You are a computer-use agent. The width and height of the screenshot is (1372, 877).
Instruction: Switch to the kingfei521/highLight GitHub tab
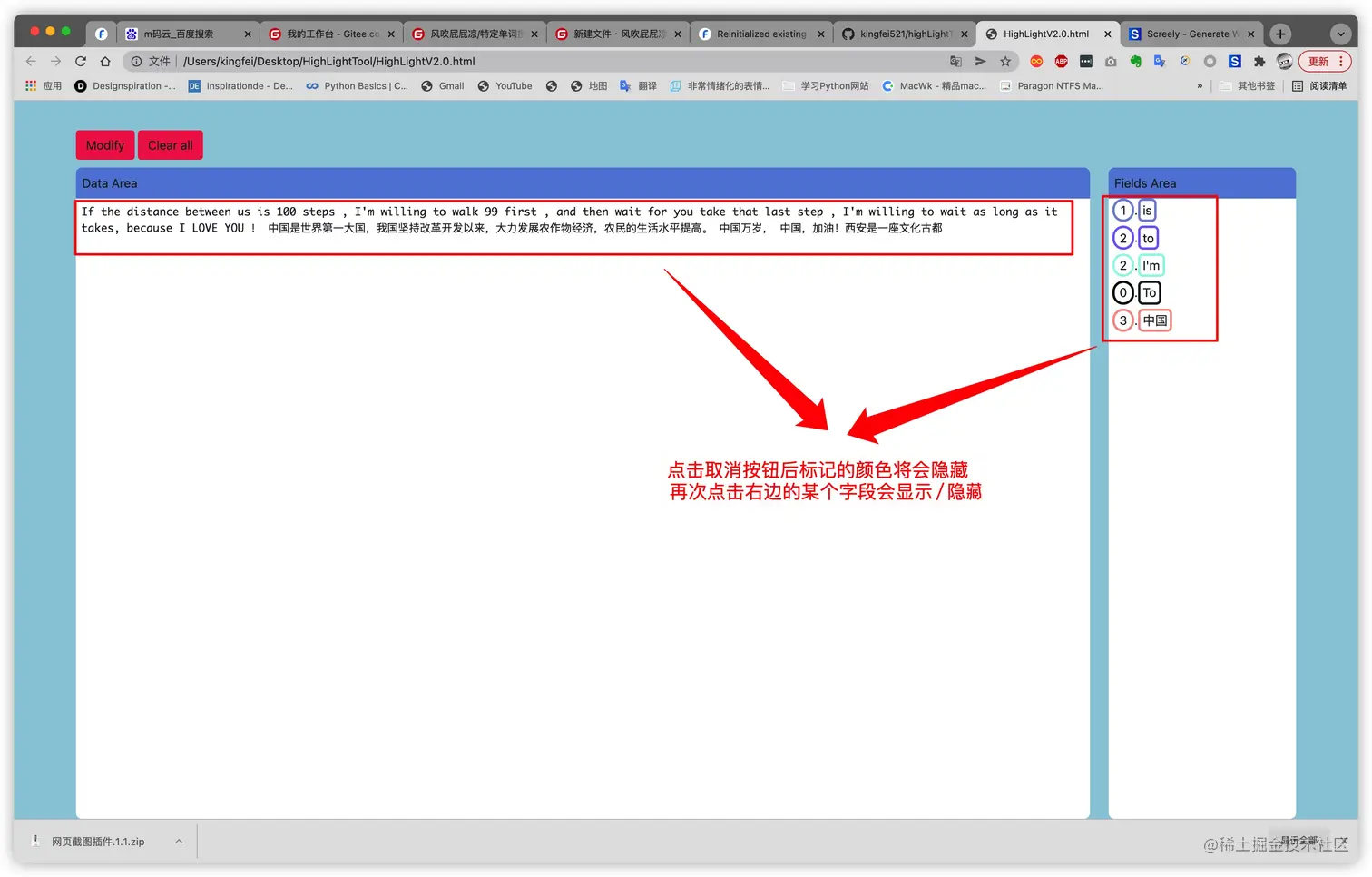click(x=905, y=34)
